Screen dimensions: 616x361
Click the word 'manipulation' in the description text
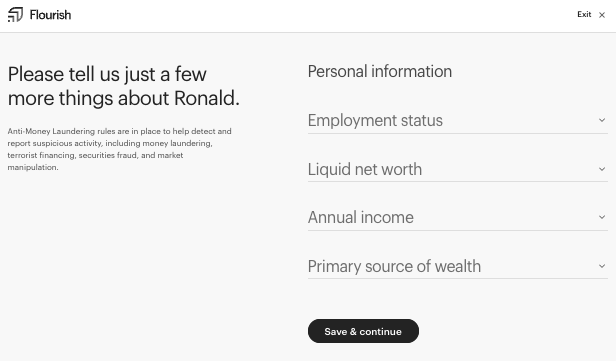tap(32, 167)
